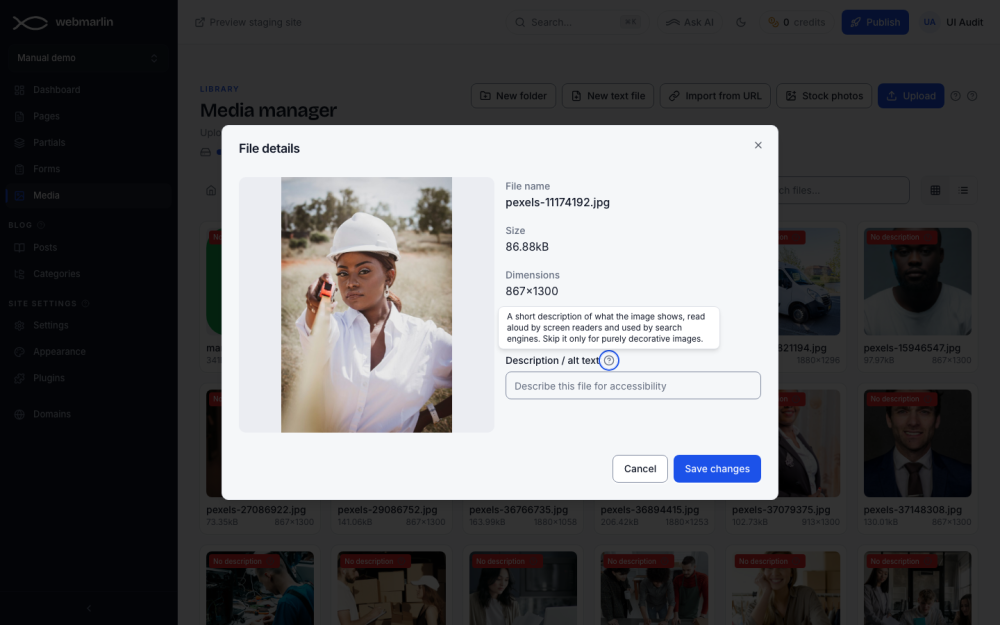Expand the Manual demo site selector
This screenshot has width=1000, height=625.
pos(87,58)
